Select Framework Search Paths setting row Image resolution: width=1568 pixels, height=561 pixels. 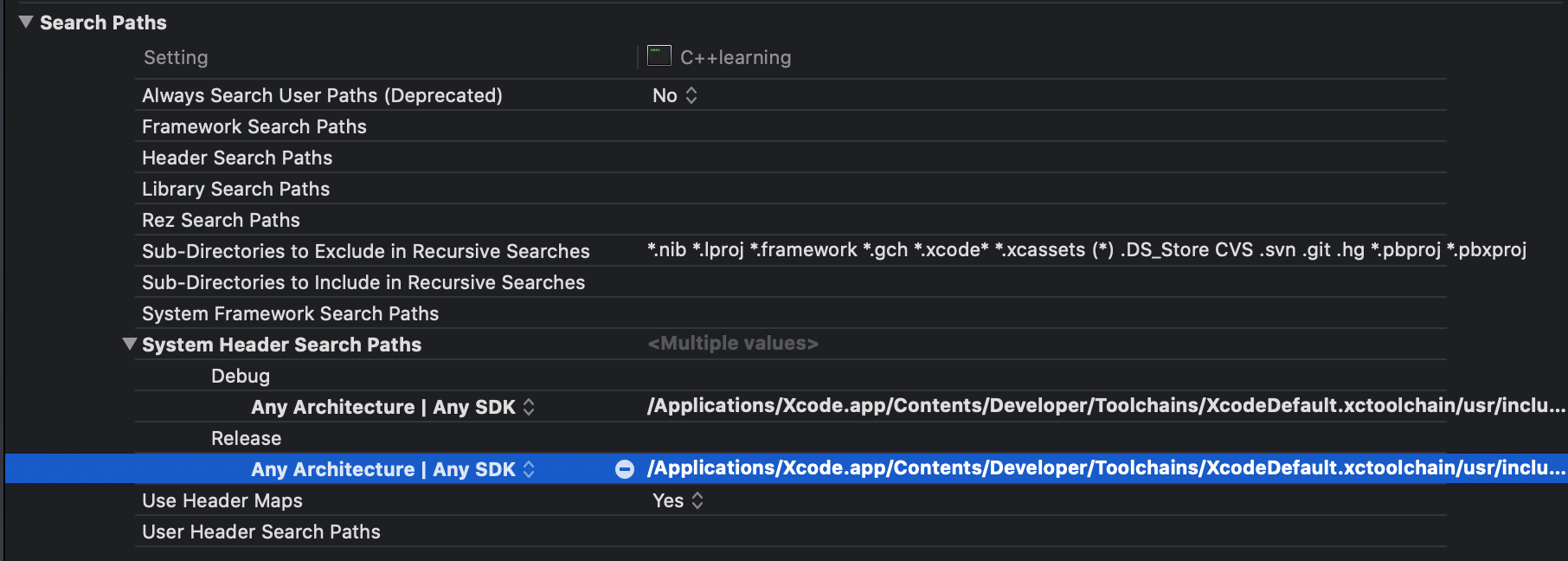click(254, 126)
